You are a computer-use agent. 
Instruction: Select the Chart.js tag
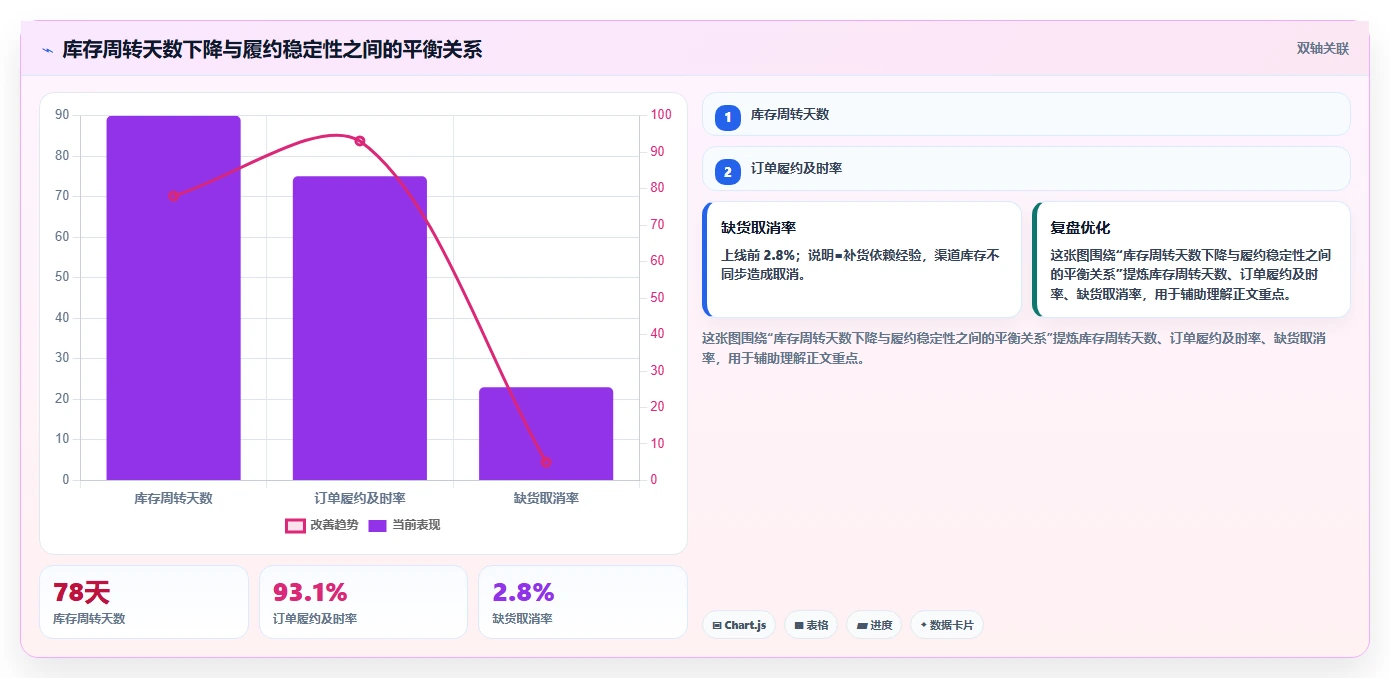coord(739,625)
